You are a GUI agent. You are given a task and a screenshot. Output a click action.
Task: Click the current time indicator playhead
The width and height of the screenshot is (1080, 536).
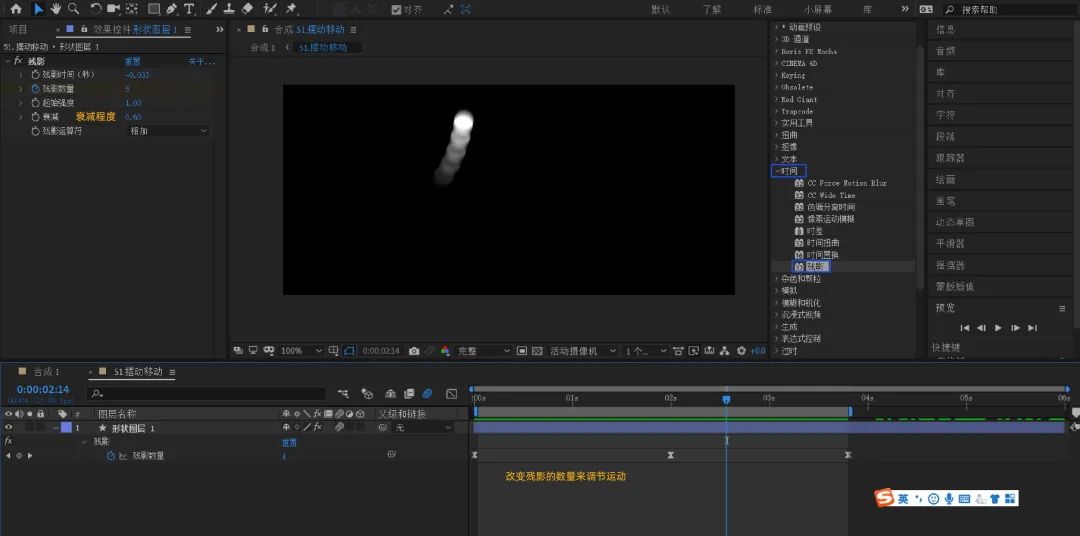pyautogui.click(x=726, y=399)
